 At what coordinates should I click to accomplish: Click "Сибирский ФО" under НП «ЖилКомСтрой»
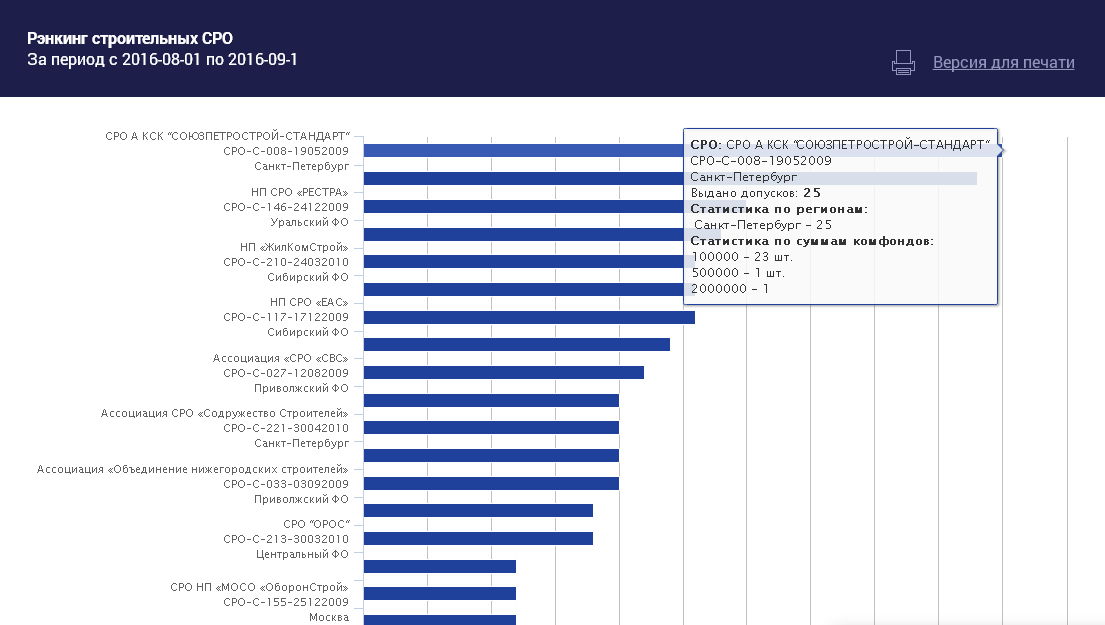tap(308, 277)
